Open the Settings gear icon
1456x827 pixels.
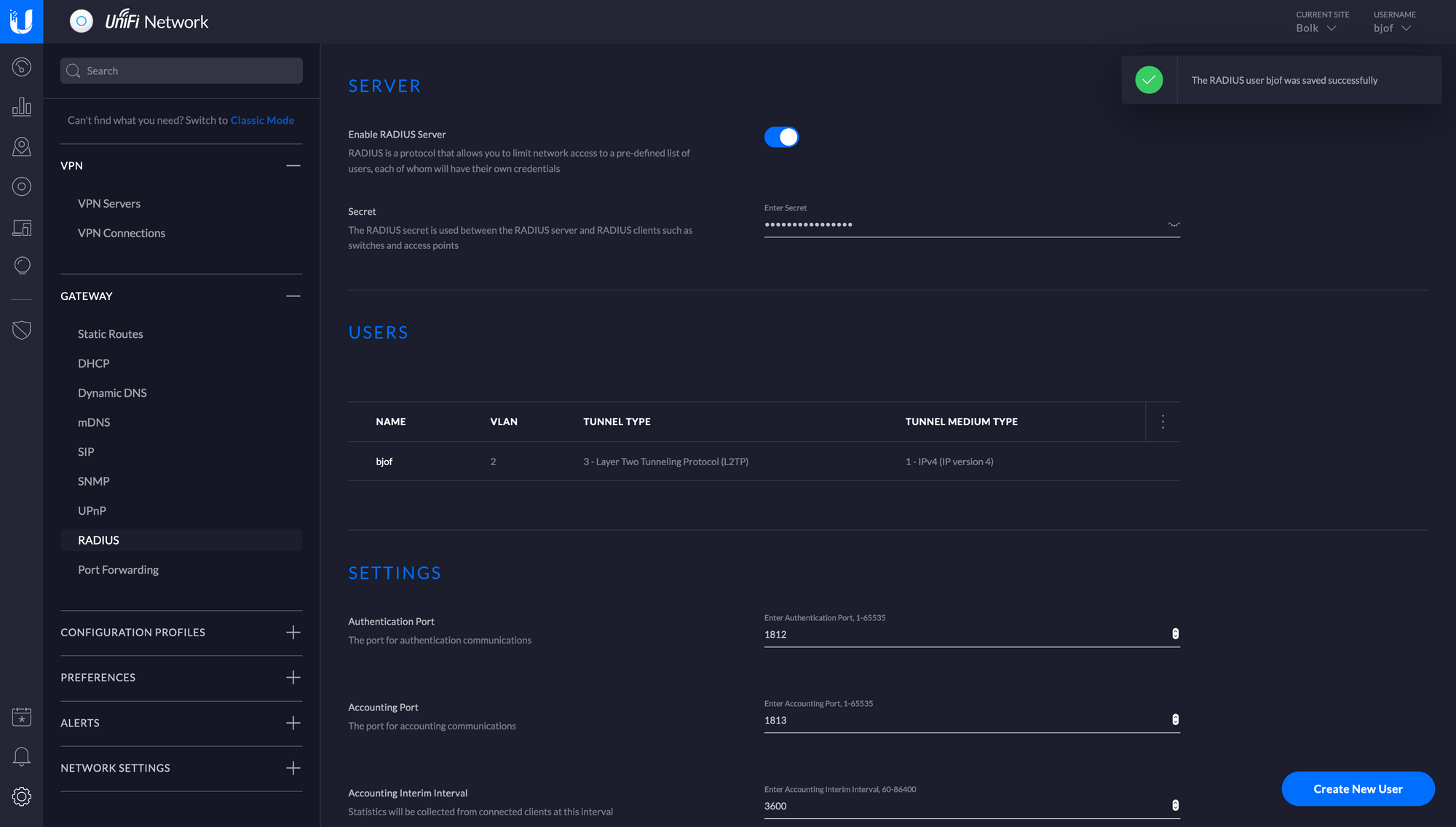pos(22,796)
